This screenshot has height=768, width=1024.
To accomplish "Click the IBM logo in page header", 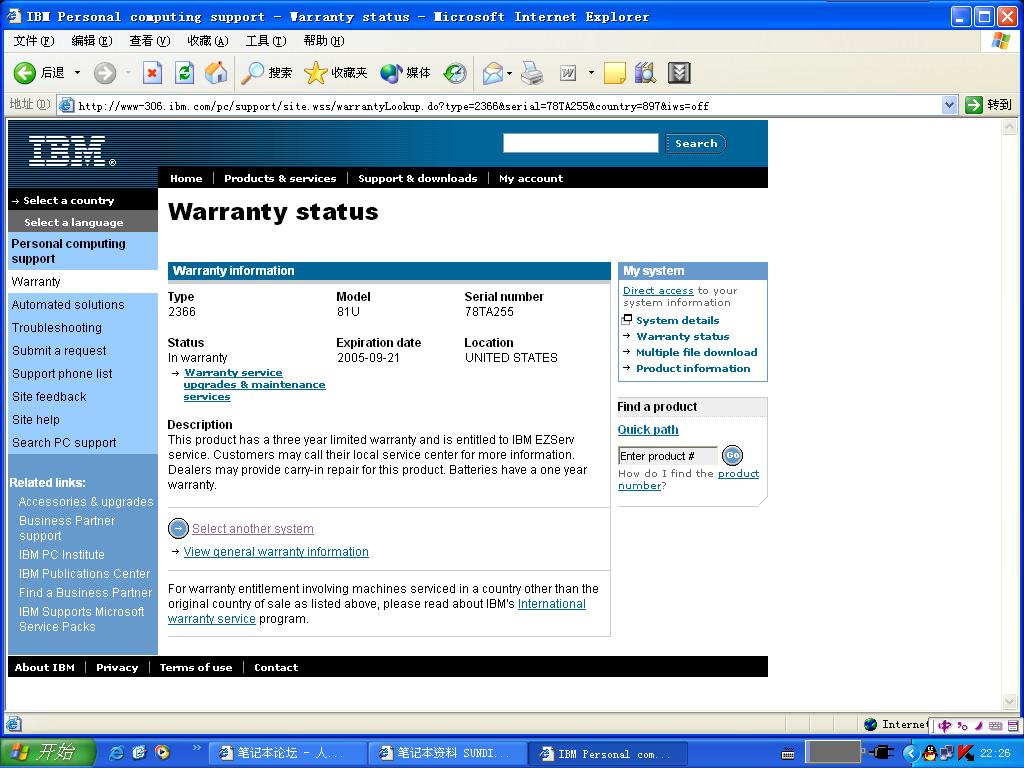I will coord(72,151).
